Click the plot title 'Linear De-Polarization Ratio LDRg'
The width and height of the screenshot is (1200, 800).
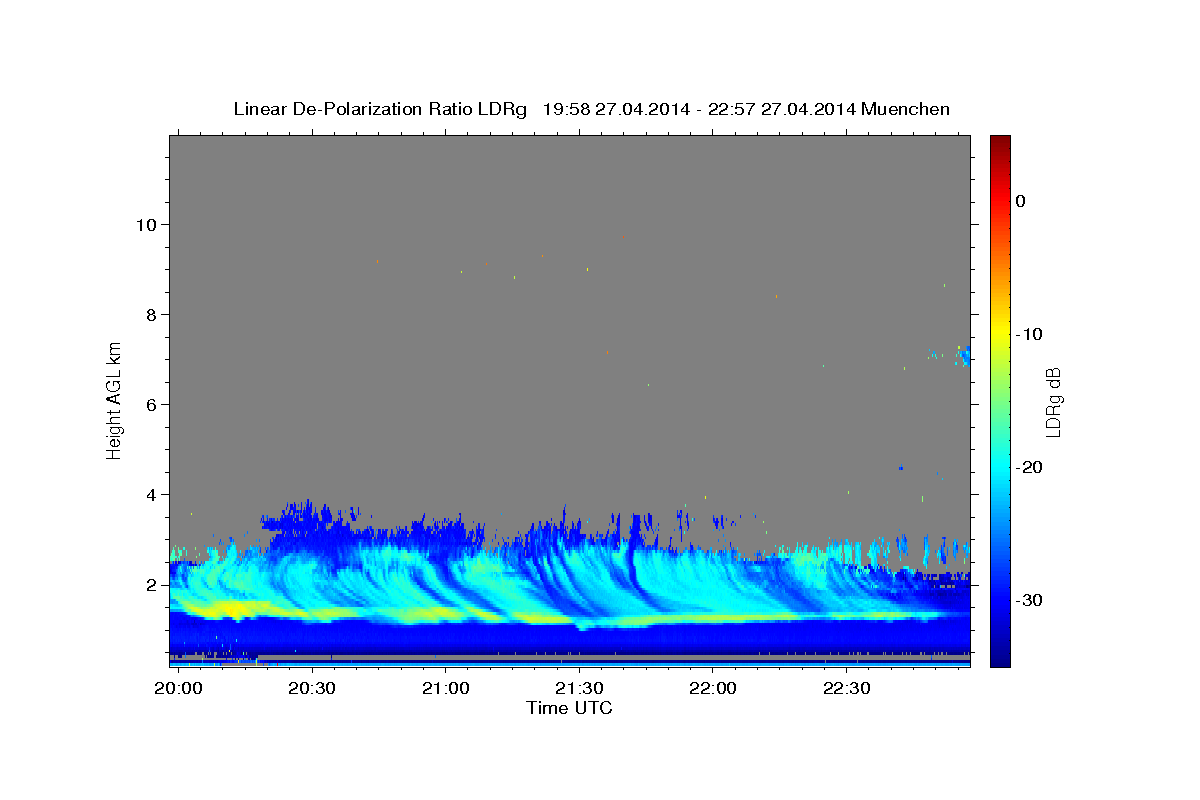coord(380,109)
